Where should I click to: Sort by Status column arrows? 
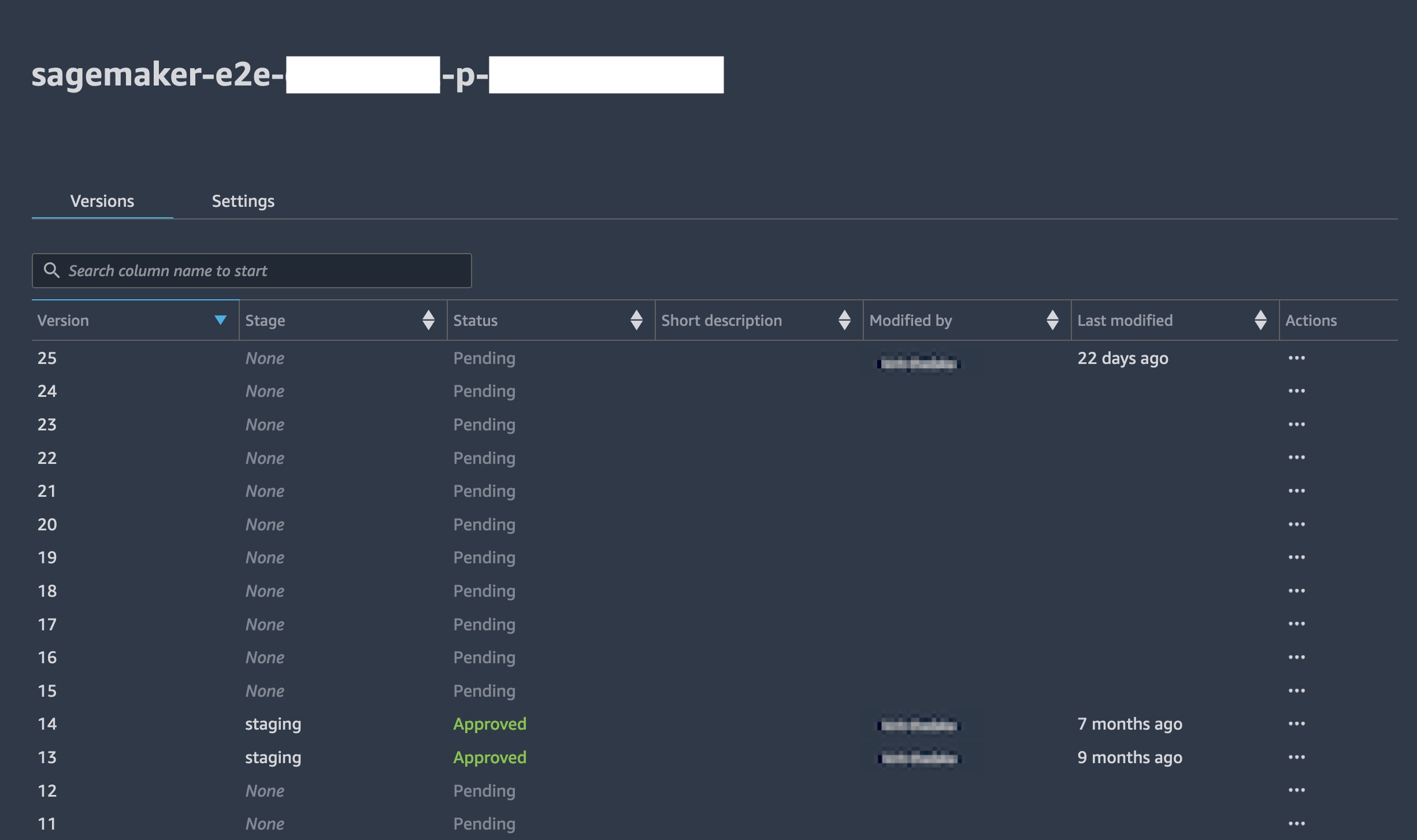636,320
